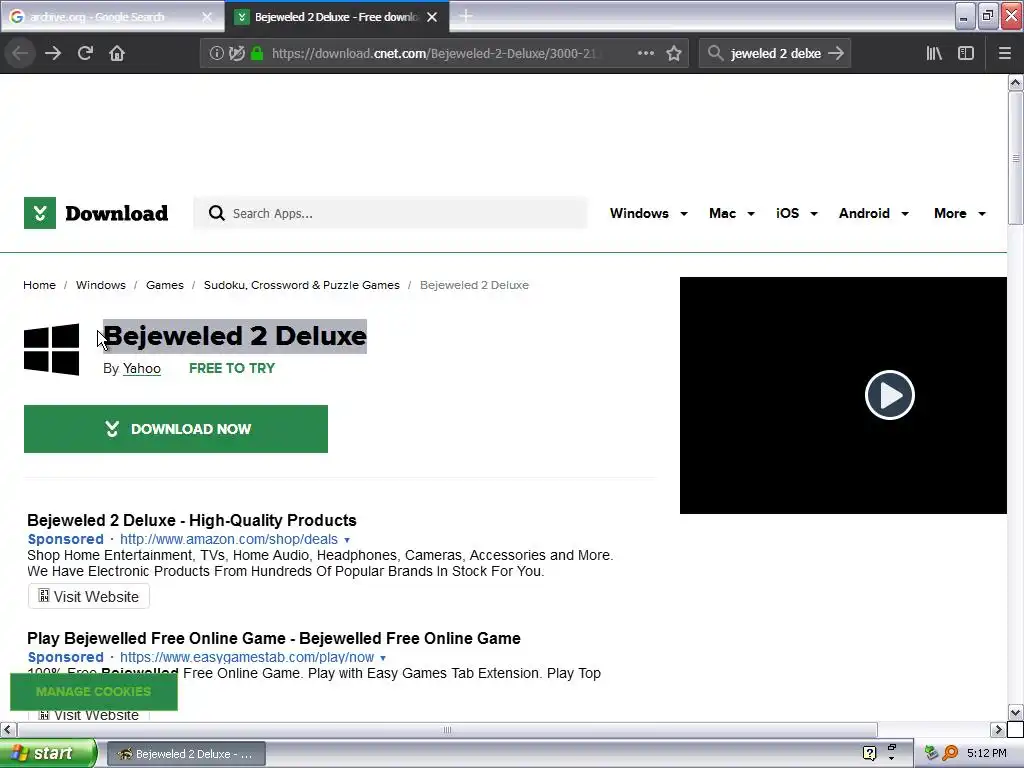This screenshot has width=1024, height=768.
Task: Expand easygamestab.com sponsored ad arrow
Action: [x=383, y=658]
